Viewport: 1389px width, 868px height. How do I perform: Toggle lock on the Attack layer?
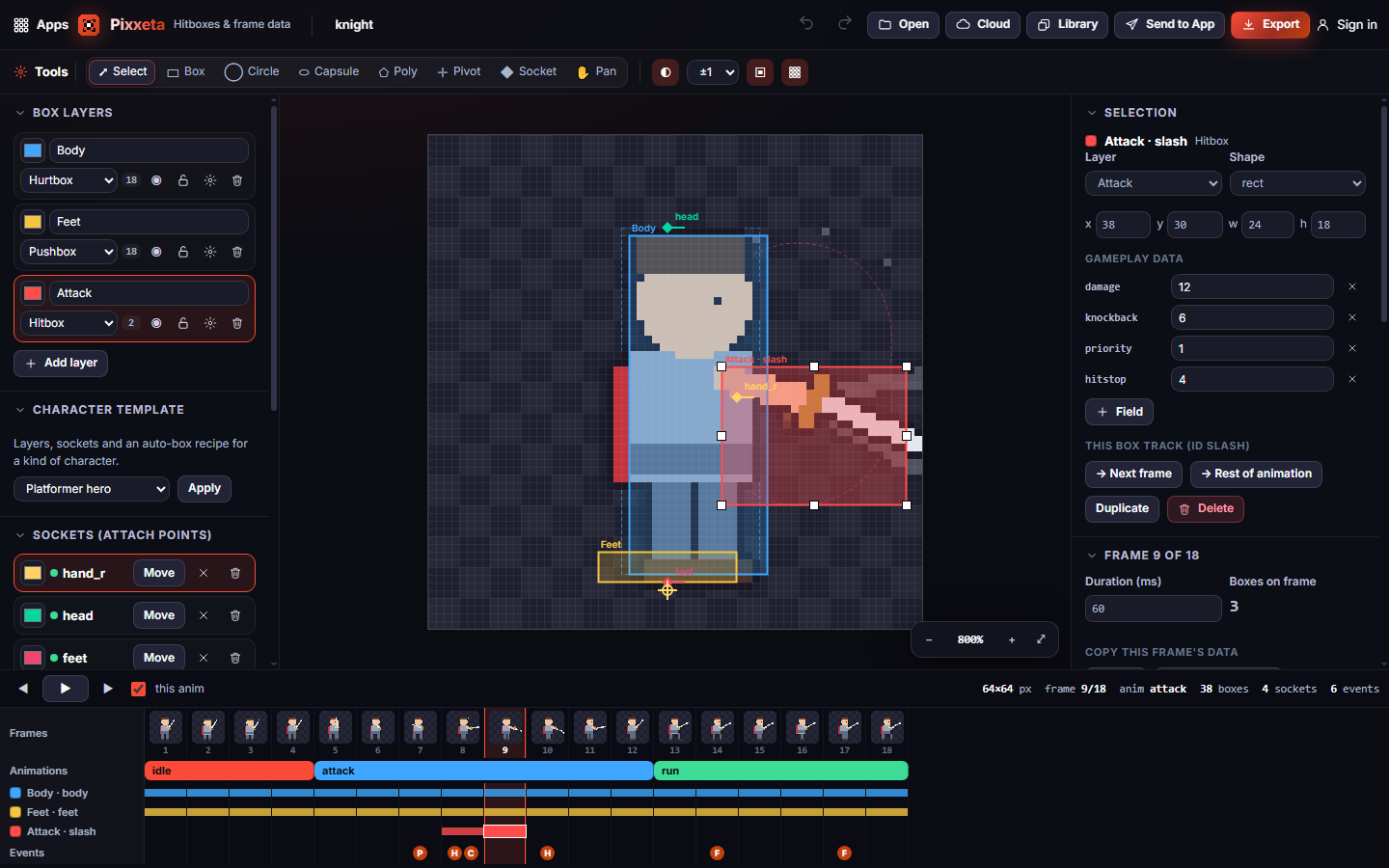point(183,323)
